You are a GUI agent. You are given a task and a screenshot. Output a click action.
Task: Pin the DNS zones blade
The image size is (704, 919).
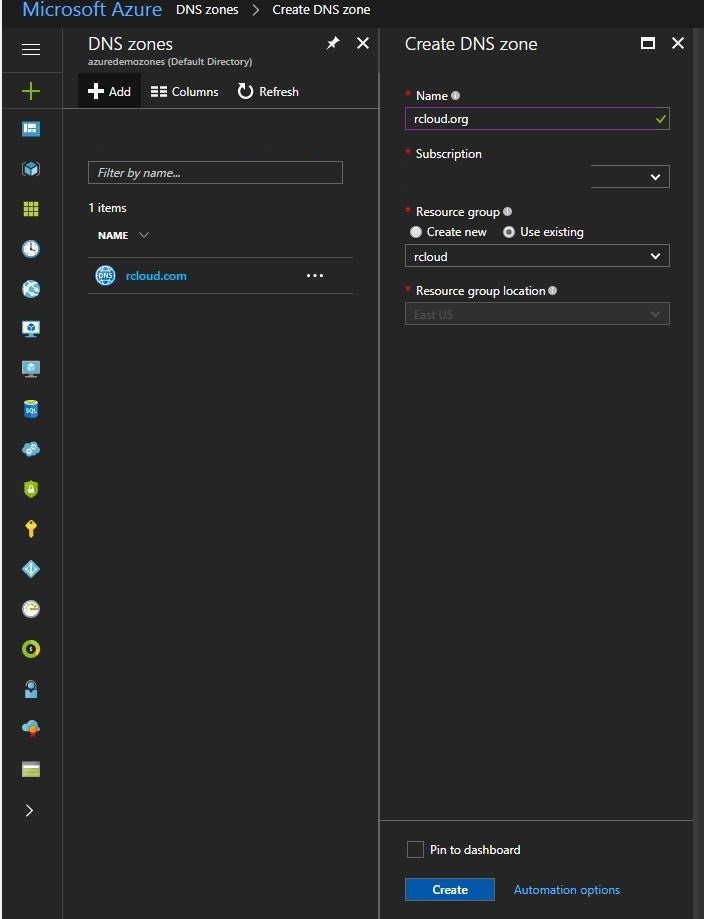[333, 43]
